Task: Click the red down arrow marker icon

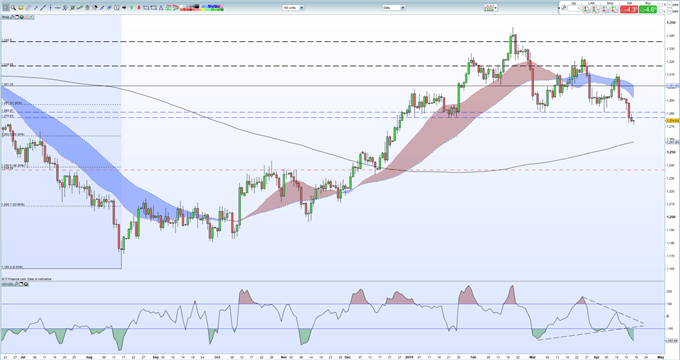Action: coord(139,8)
